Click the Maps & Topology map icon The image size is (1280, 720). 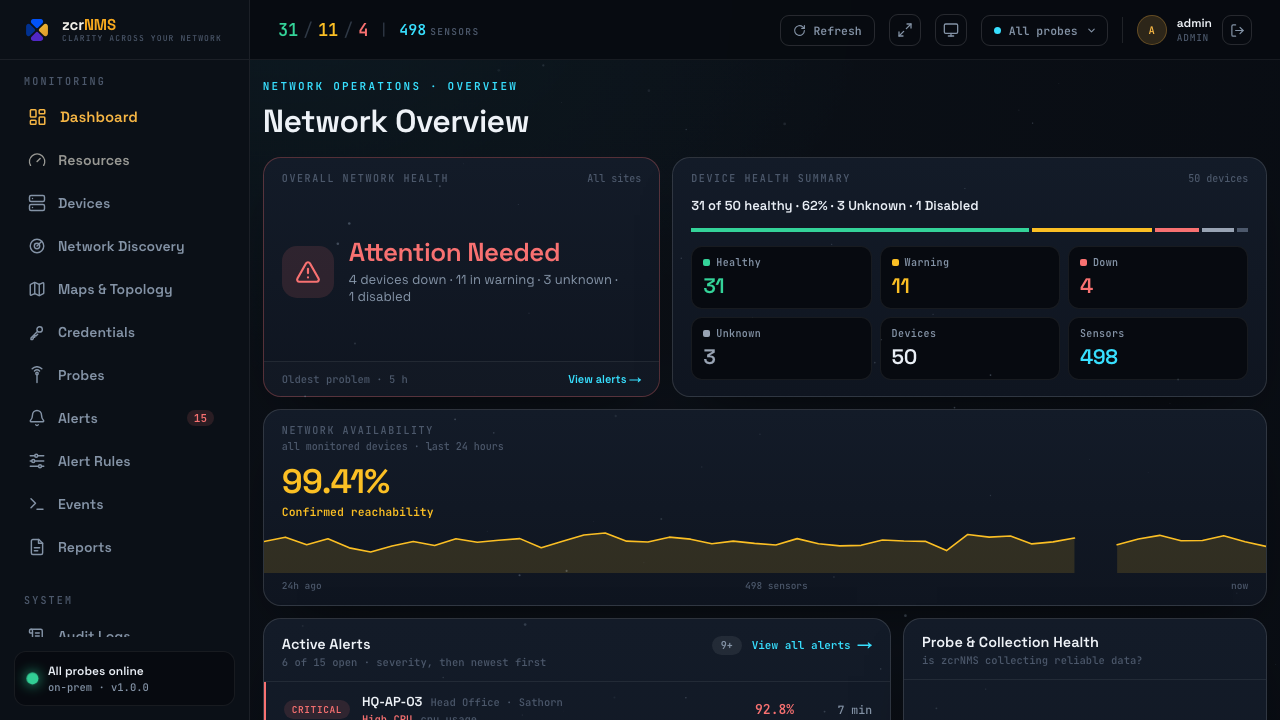37,289
